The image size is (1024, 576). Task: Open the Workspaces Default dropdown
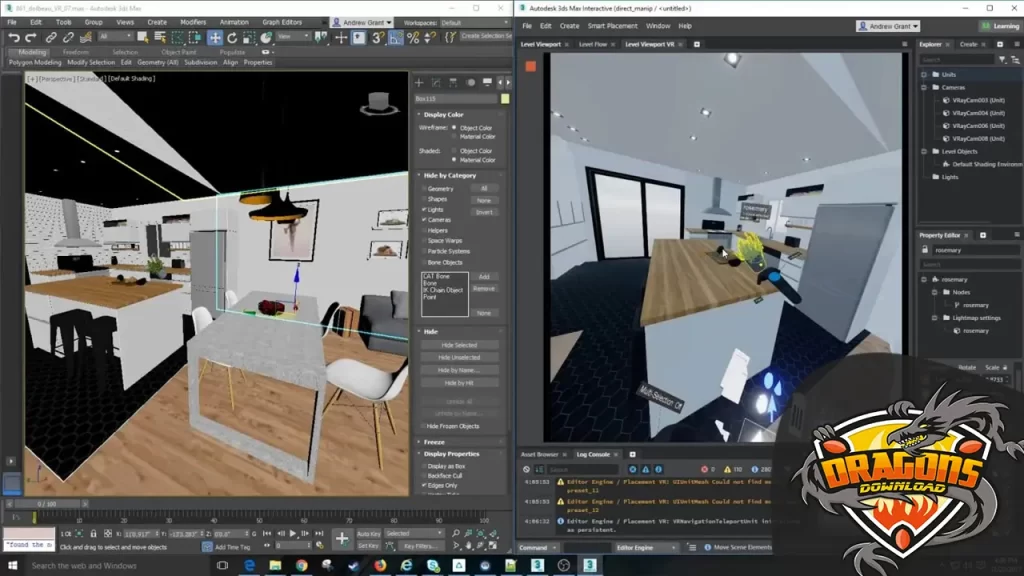470,22
